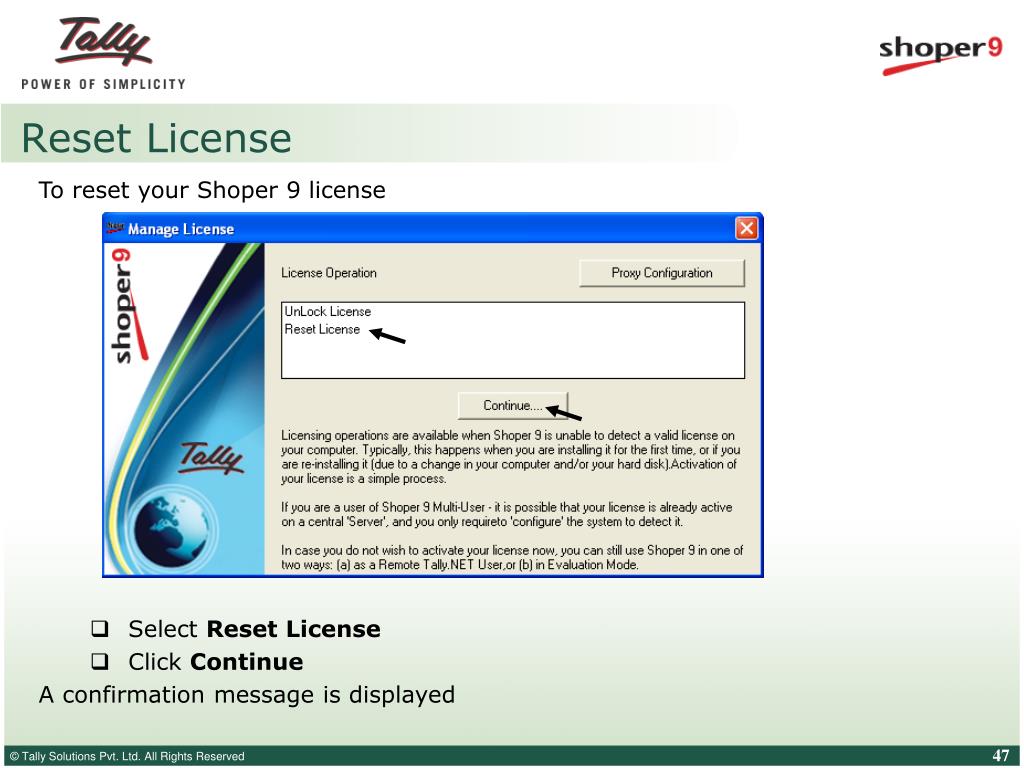1024x768 pixels.
Task: Select UnLock License in the list
Action: (x=327, y=312)
